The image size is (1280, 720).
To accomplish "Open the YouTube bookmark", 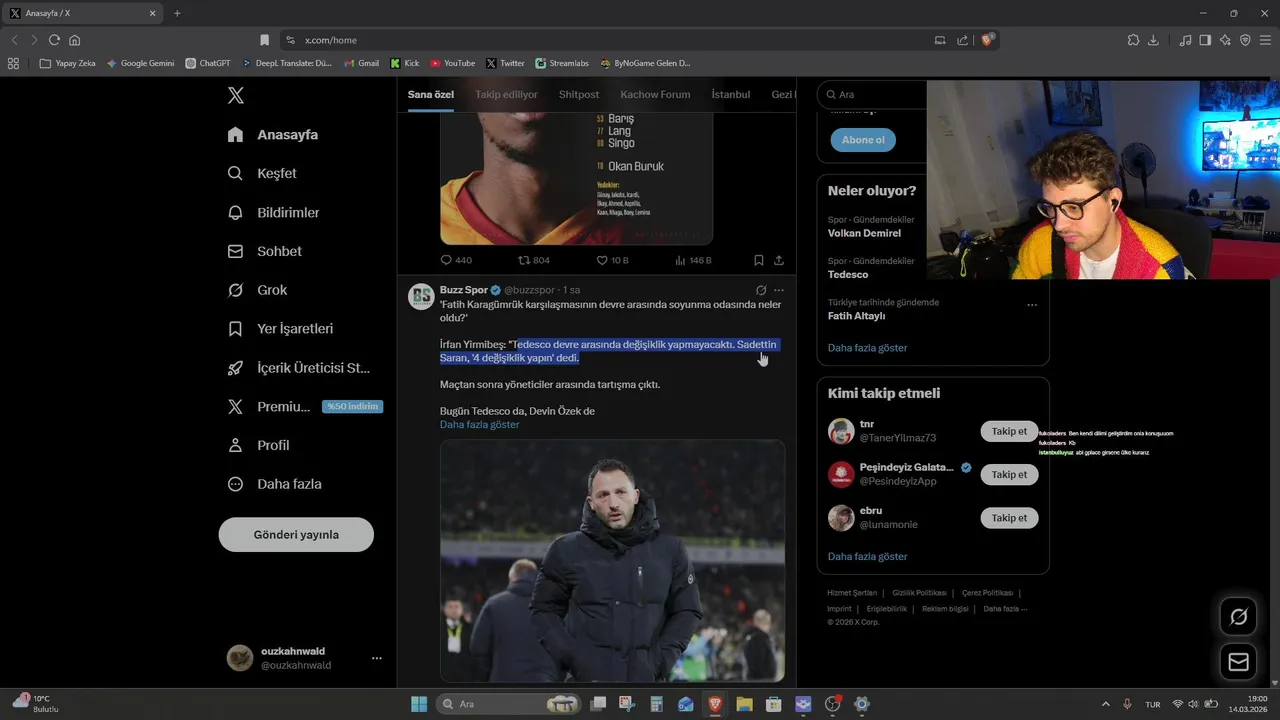I will coord(453,63).
